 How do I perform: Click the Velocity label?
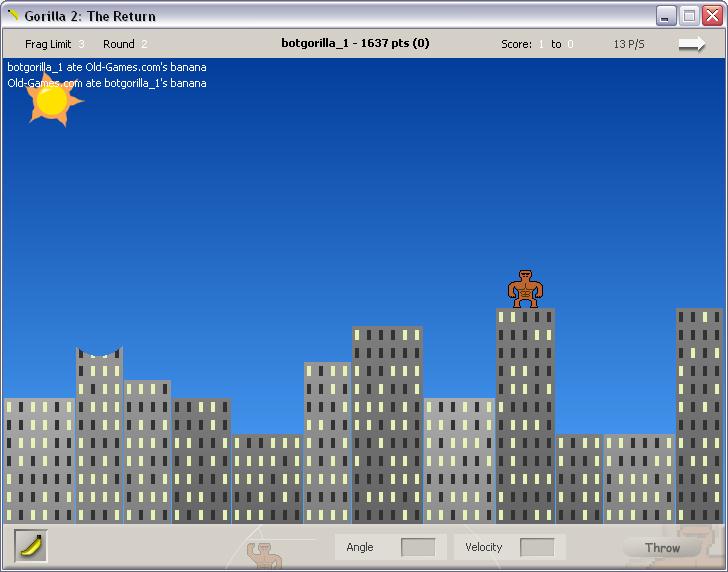483,547
